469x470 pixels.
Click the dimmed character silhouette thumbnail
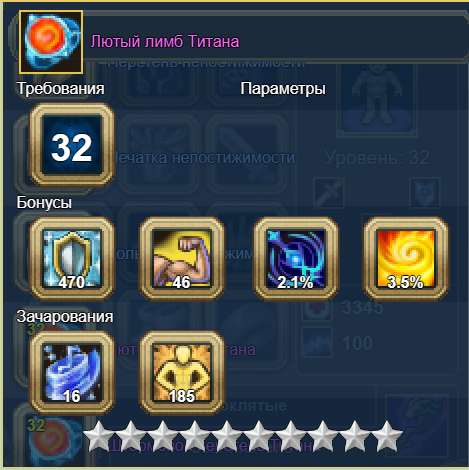[x=377, y=97]
